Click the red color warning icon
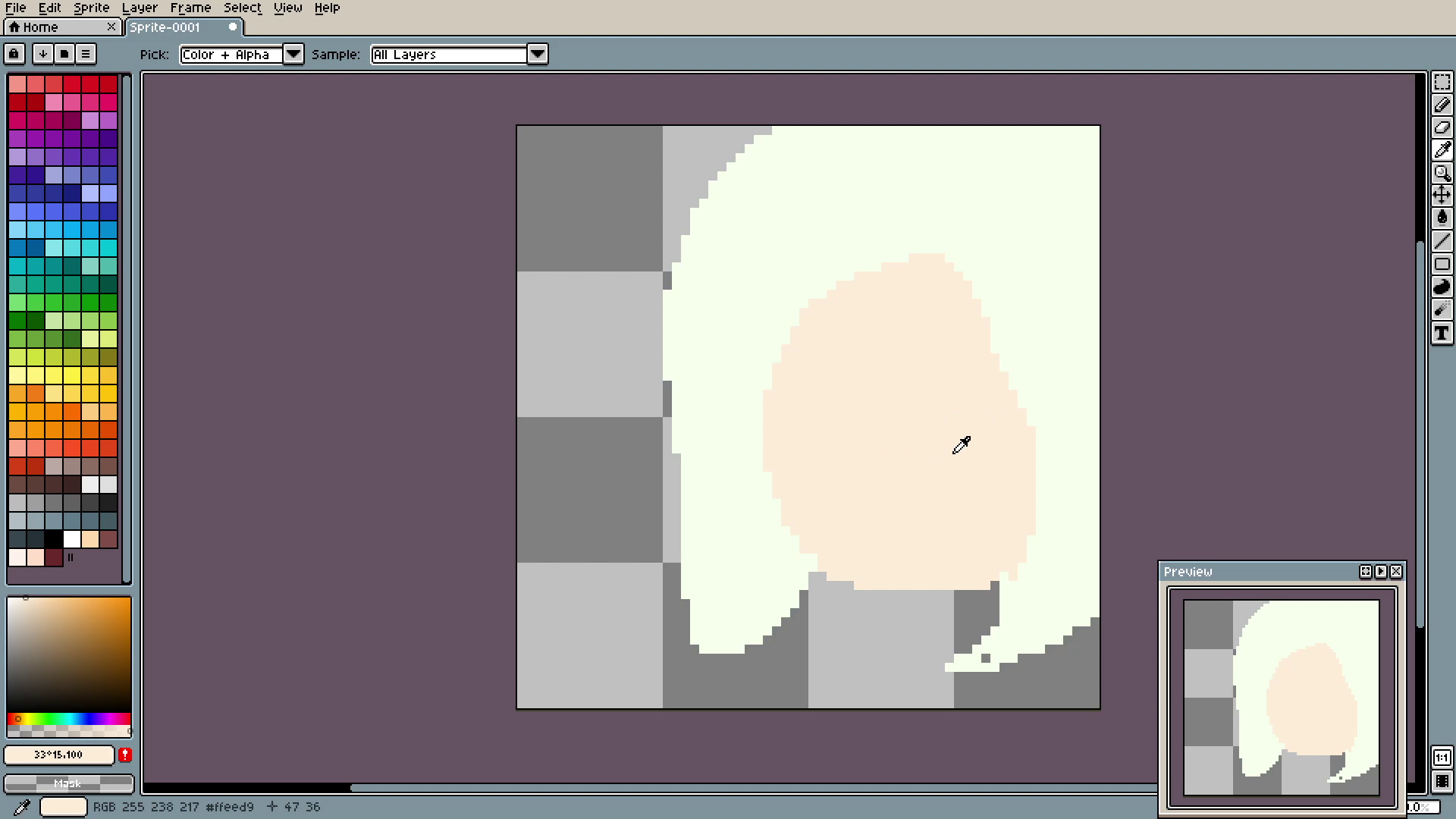This screenshot has width=1456, height=819. tap(125, 755)
